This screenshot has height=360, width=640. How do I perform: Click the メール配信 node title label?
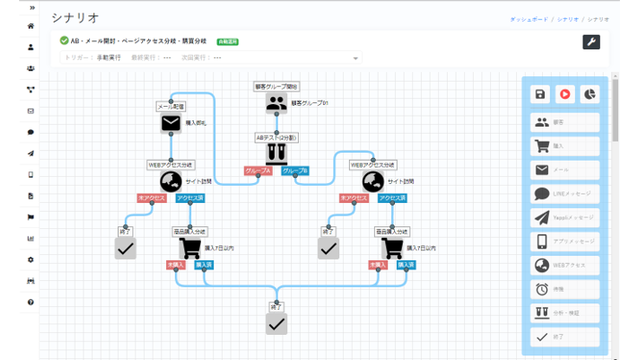point(171,107)
